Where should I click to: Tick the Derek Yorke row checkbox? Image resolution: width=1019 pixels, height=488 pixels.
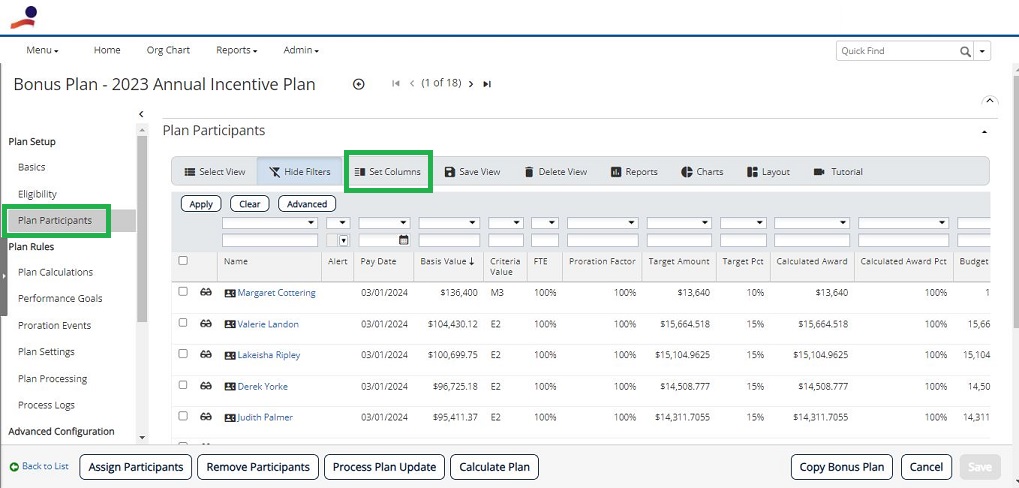click(x=183, y=385)
